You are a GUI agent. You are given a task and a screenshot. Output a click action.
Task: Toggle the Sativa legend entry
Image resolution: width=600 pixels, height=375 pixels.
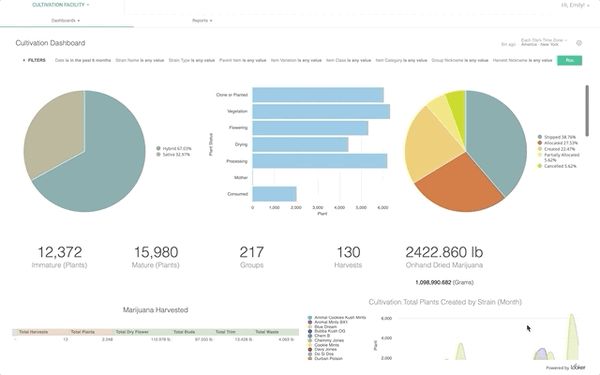point(173,155)
